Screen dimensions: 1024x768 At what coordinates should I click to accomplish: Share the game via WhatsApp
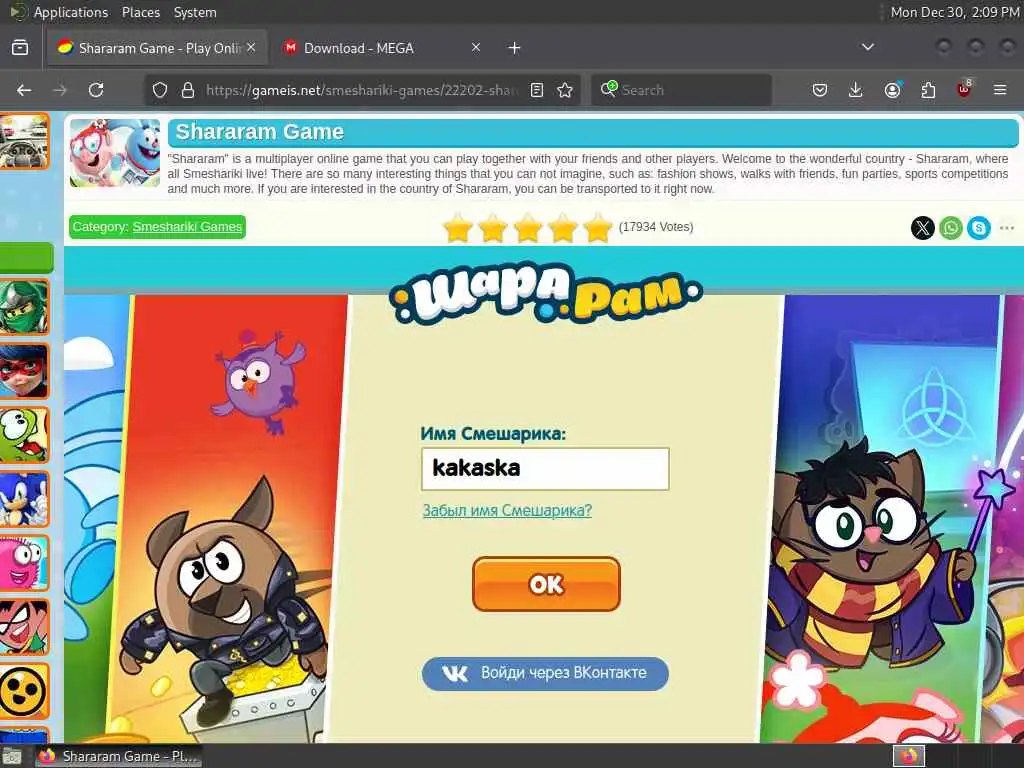pyautogui.click(x=951, y=228)
